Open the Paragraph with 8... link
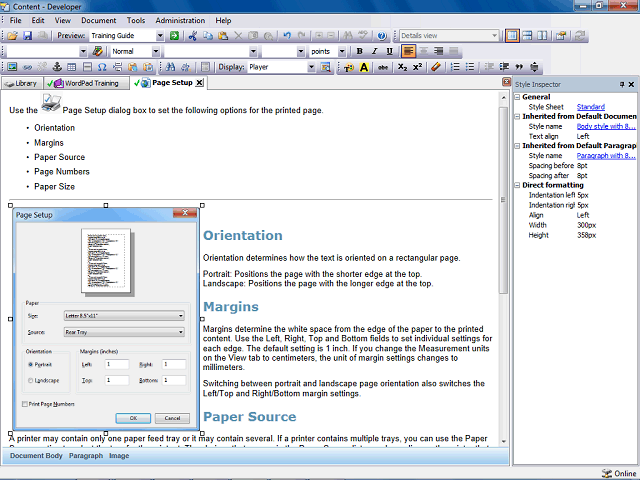The height and width of the screenshot is (480, 640). 606,156
